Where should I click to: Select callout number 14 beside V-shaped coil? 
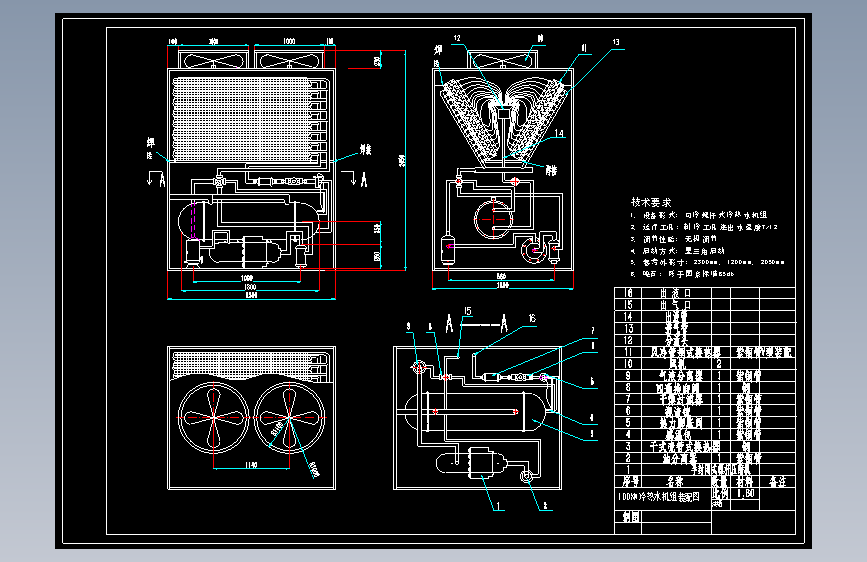(x=559, y=133)
